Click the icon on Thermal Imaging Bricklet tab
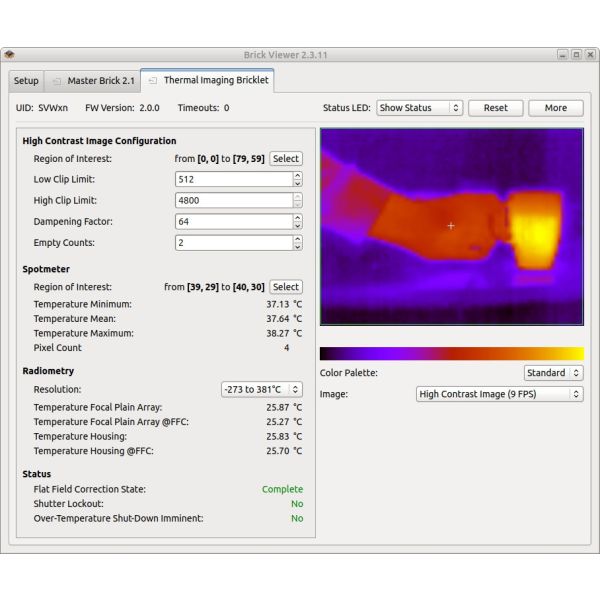The image size is (600, 600). tap(153, 80)
